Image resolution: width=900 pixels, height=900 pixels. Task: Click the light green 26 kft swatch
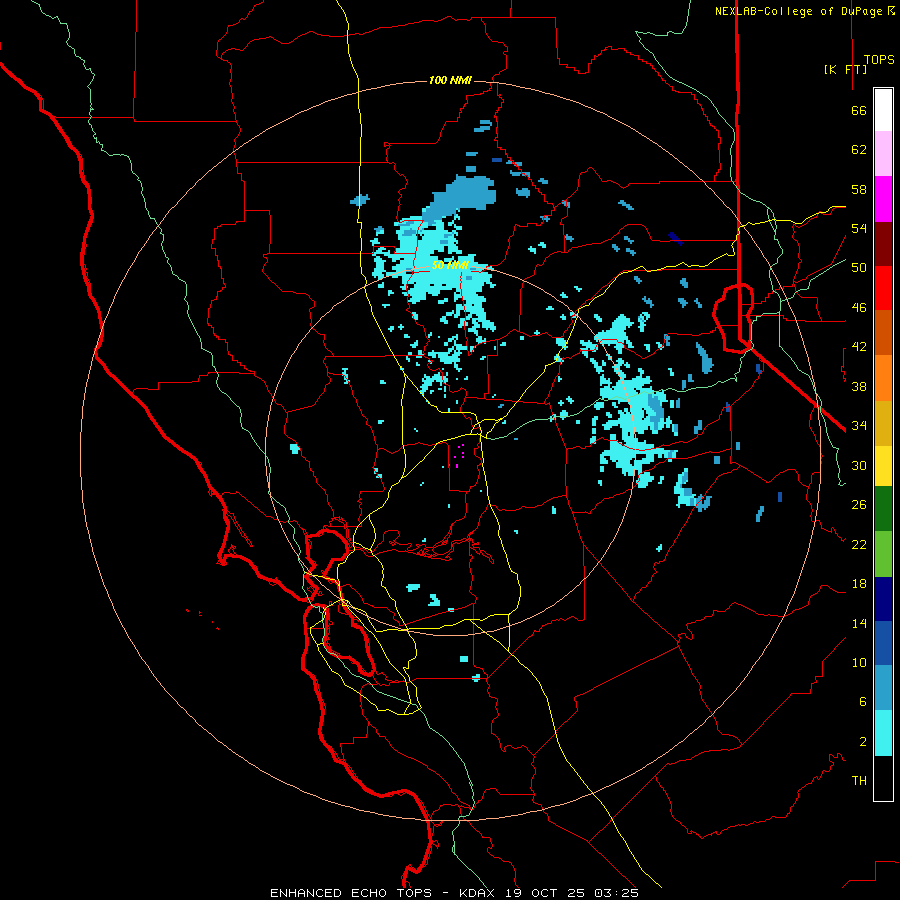click(883, 554)
